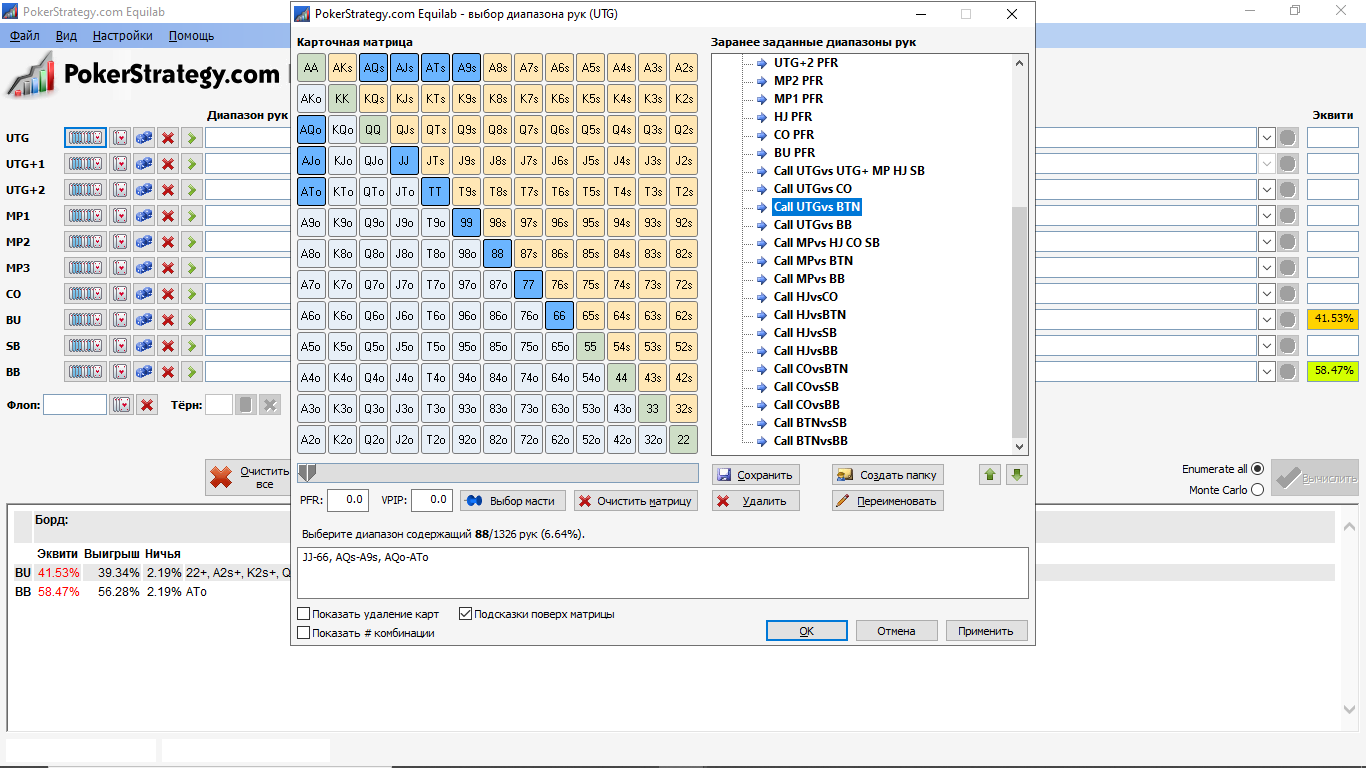Click the Очистить матрицу button
1366x768 pixels.
click(x=636, y=500)
